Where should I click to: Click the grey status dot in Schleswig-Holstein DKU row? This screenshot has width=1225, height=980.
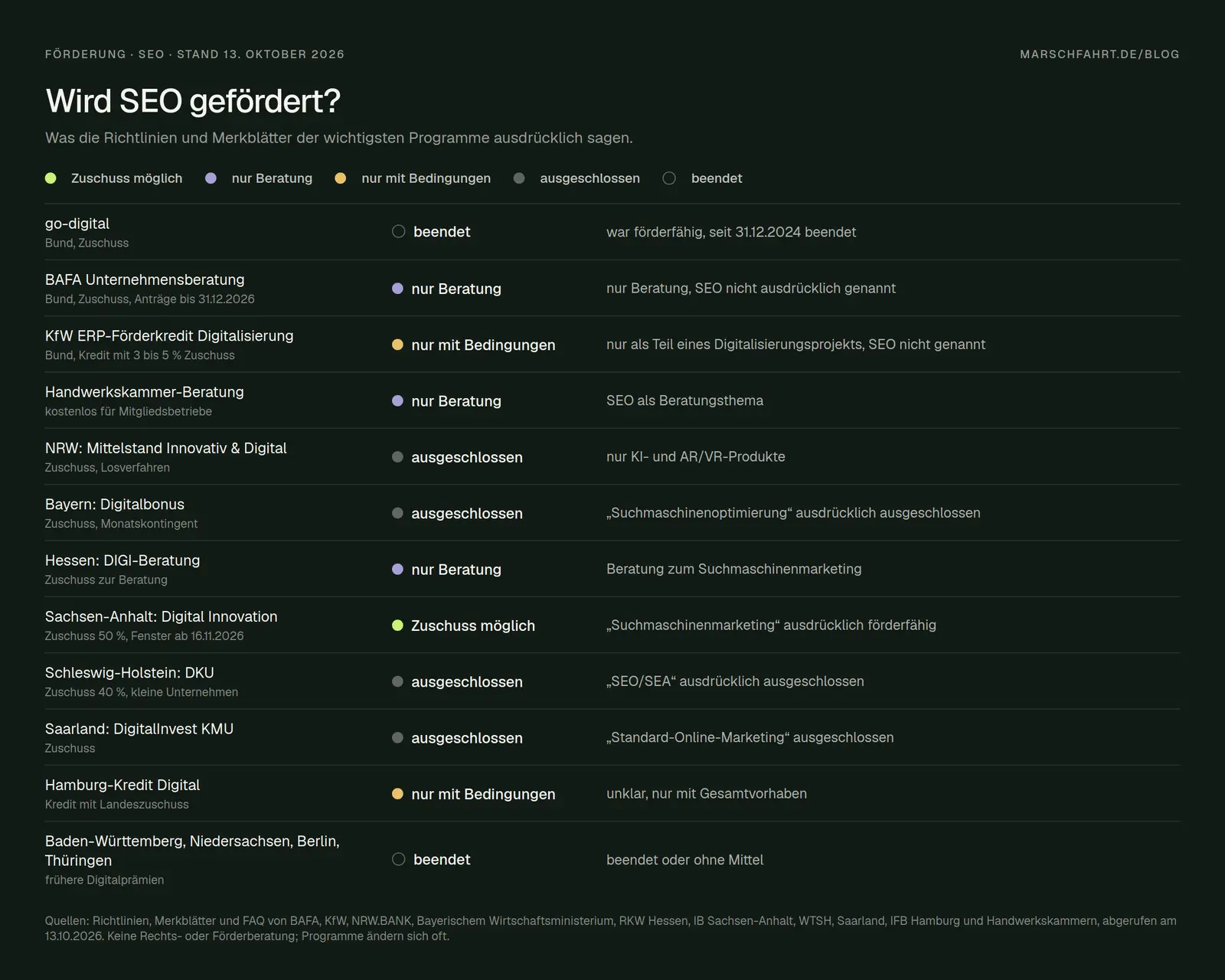click(x=397, y=681)
